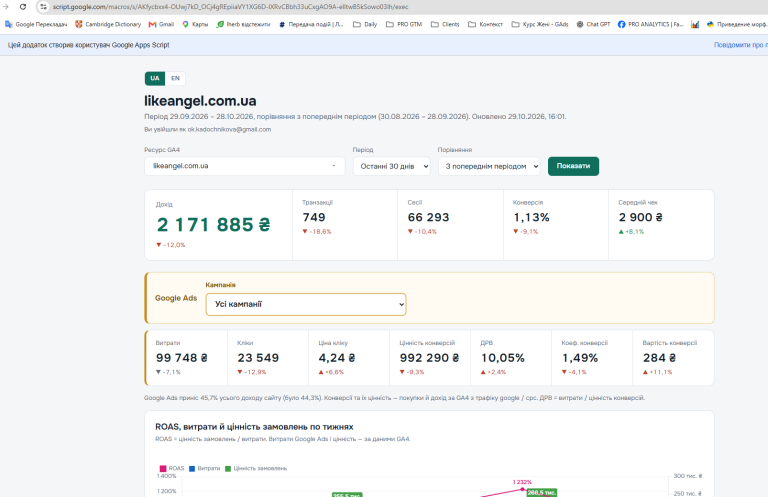Open the PRO ANALYTICS Facebook bookmark

(650, 24)
